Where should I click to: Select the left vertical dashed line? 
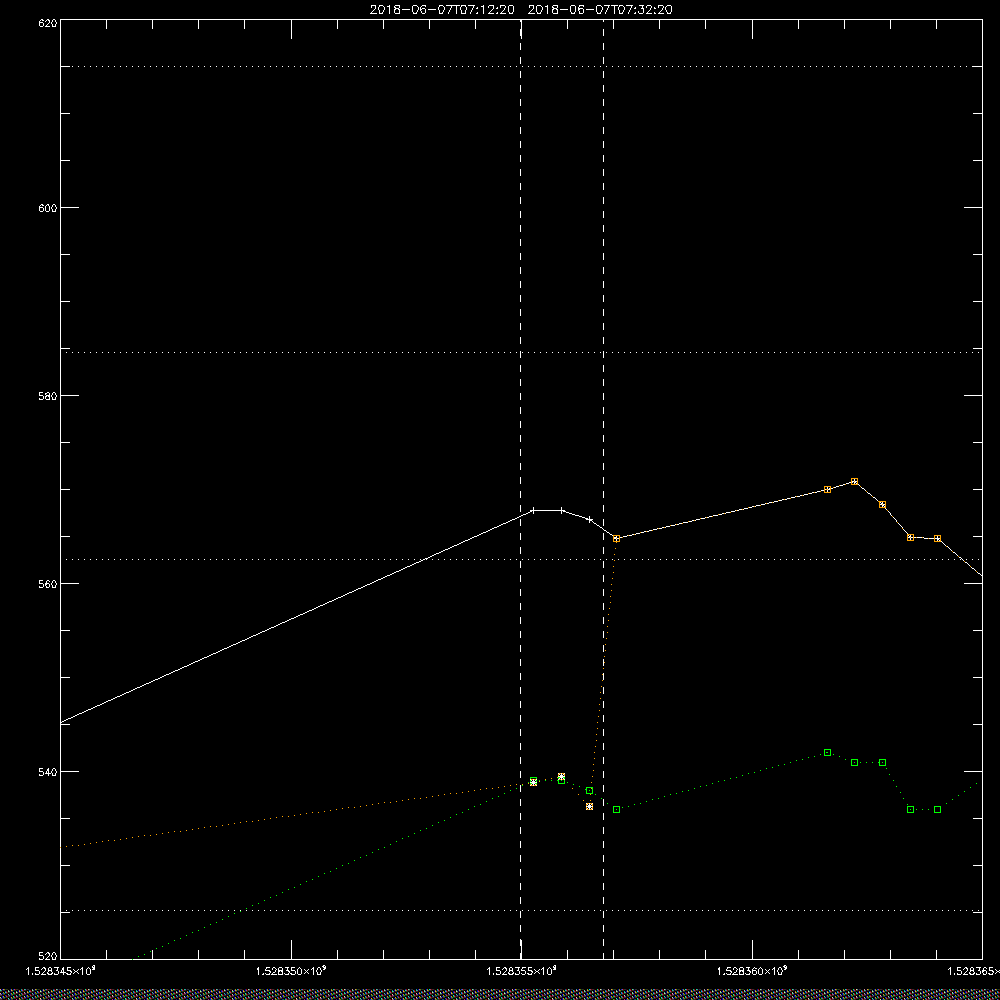pyautogui.click(x=521, y=489)
